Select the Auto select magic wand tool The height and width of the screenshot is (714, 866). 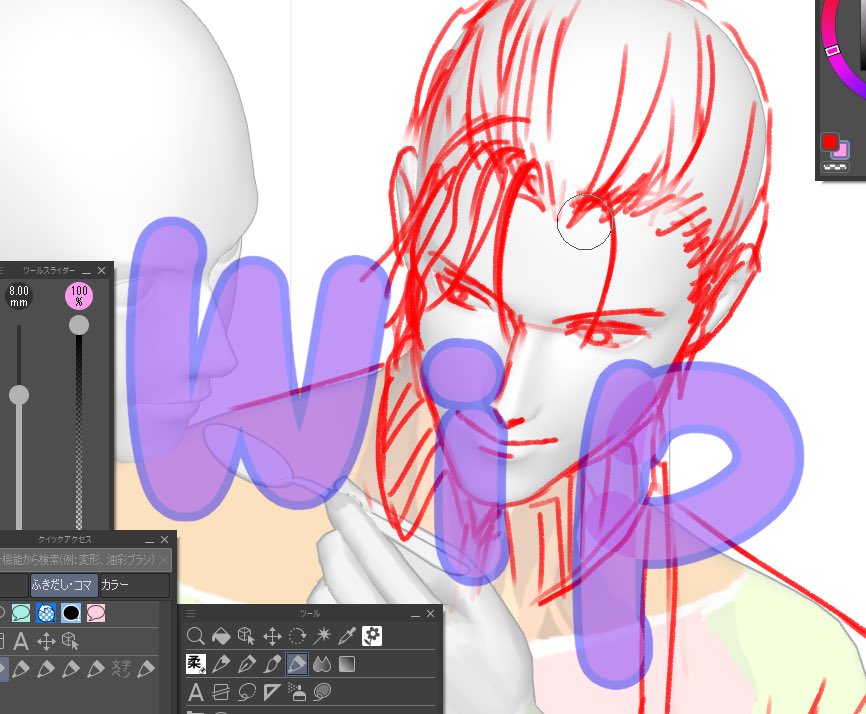322,636
